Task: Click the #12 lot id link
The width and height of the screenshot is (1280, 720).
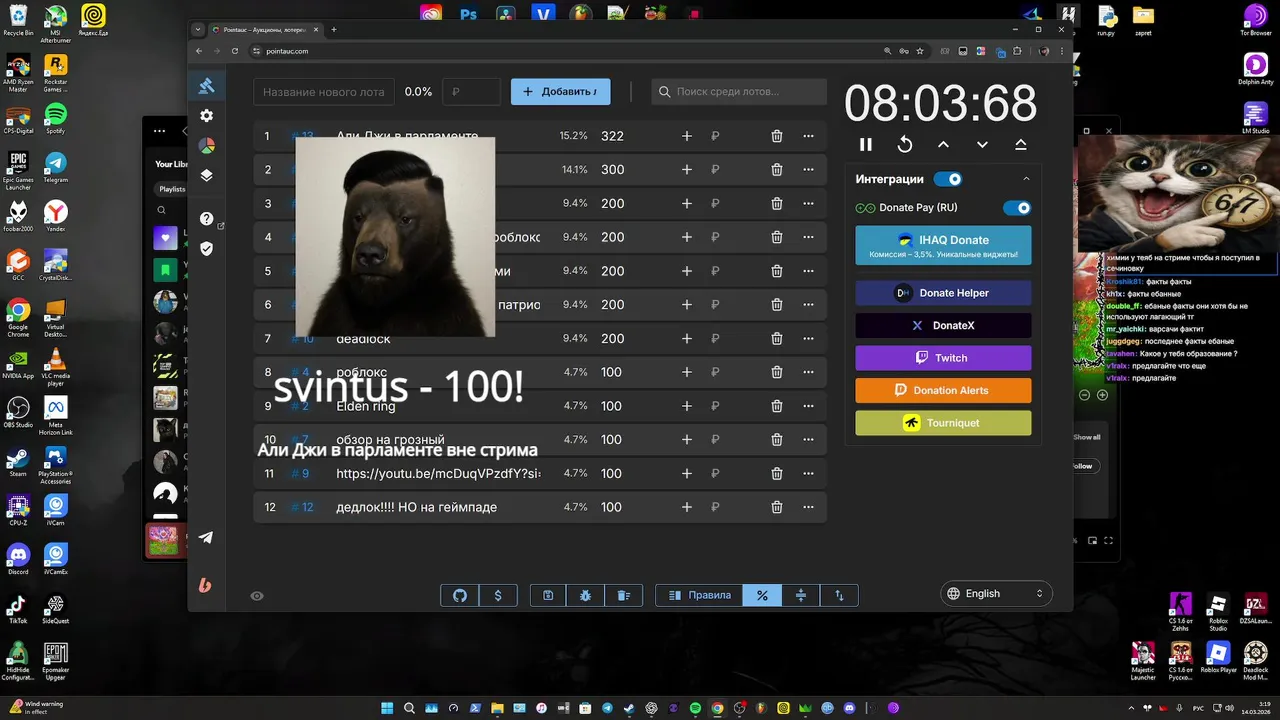Action: [302, 507]
